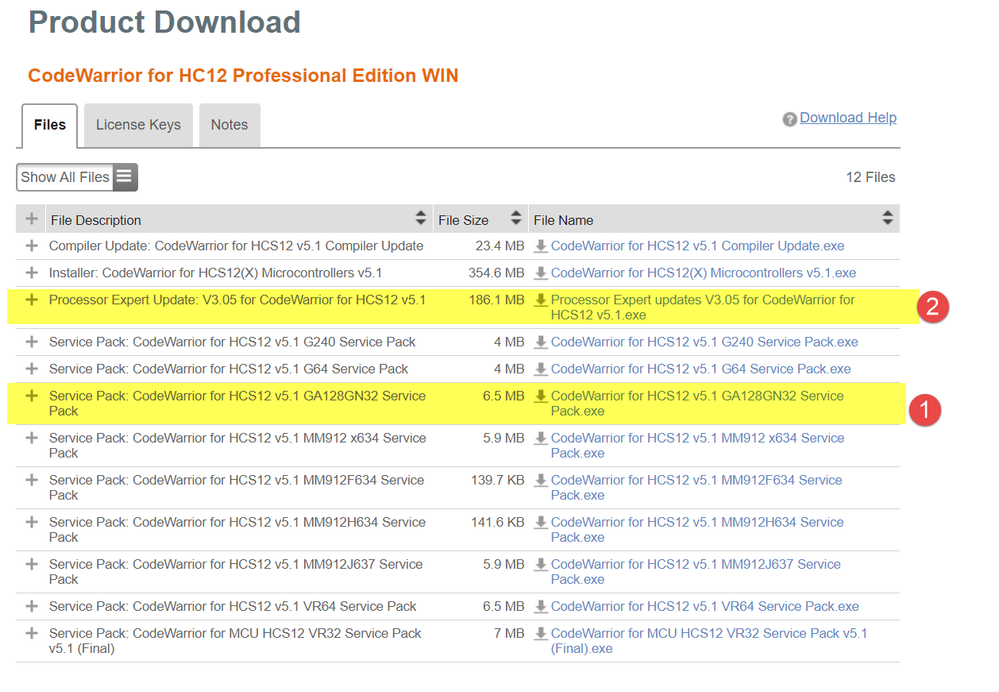This screenshot has height=692, width=999.
Task: Download MM912H634 Service Pack.exe link
Action: 697,530
